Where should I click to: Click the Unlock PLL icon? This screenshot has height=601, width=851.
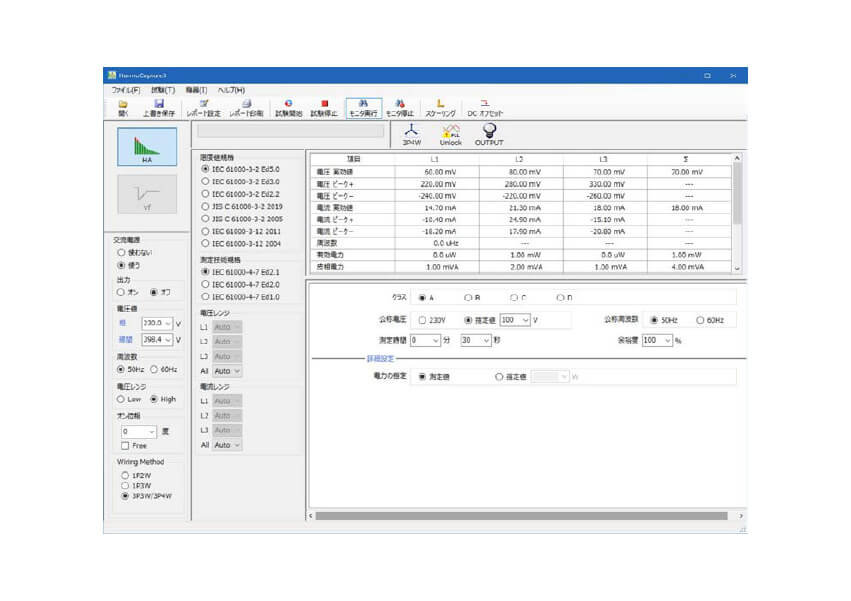point(450,134)
